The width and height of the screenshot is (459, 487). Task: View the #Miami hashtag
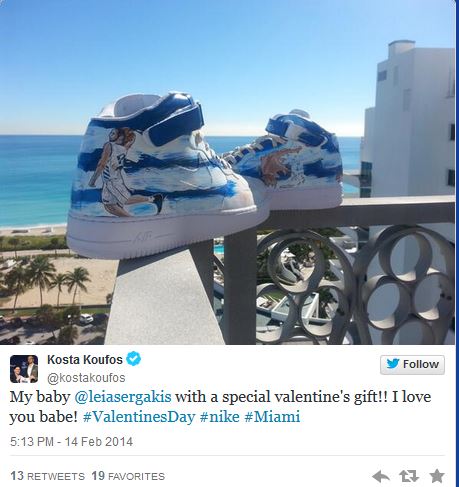[272, 417]
